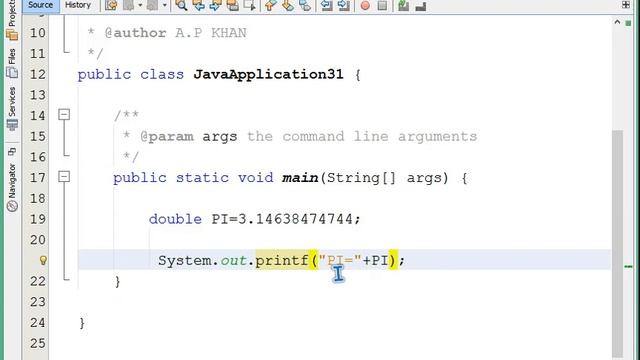Open the Forward history dropdown arrow
This screenshot has width=640, height=360.
pos(164,5)
